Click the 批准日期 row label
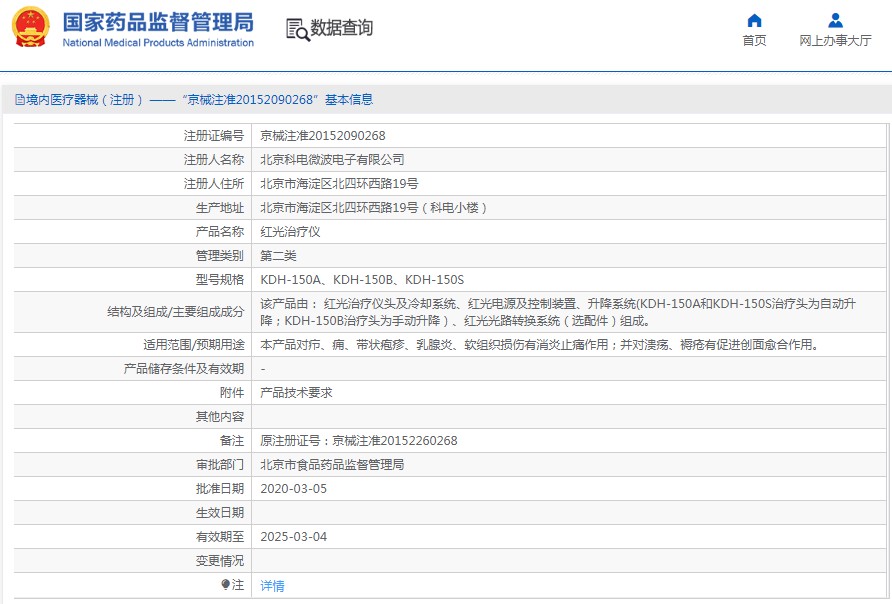892x604 pixels. point(220,489)
